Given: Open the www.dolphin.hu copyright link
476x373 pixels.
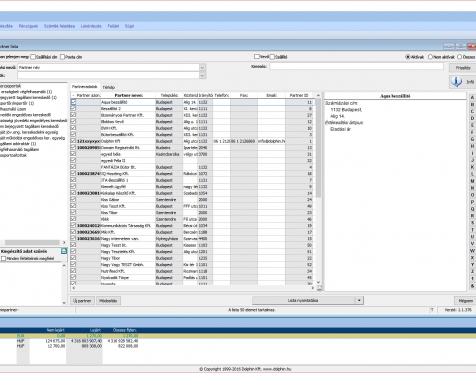Looking at the screenshot, I should pos(277,369).
